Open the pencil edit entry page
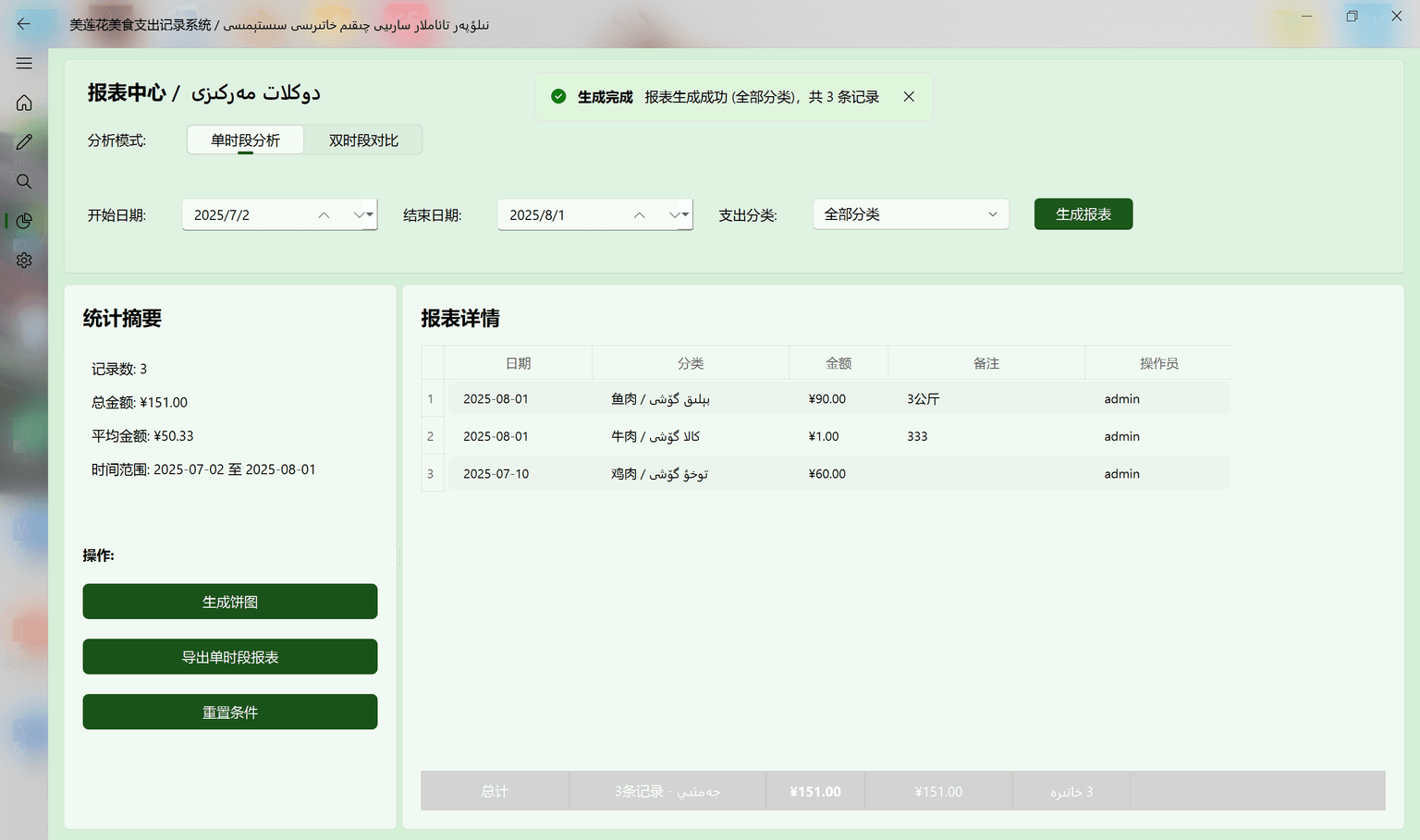The width and height of the screenshot is (1420, 840). (x=24, y=141)
